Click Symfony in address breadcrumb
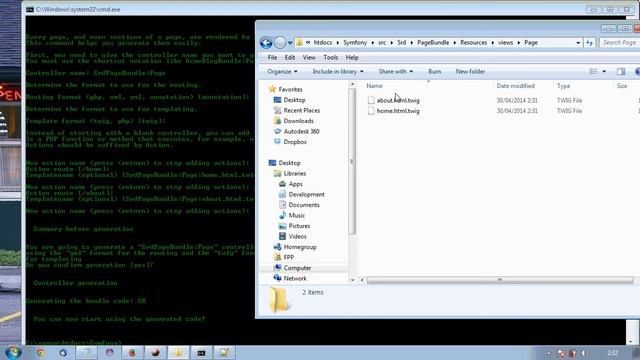Image resolution: width=640 pixels, height=360 pixels. click(355, 42)
